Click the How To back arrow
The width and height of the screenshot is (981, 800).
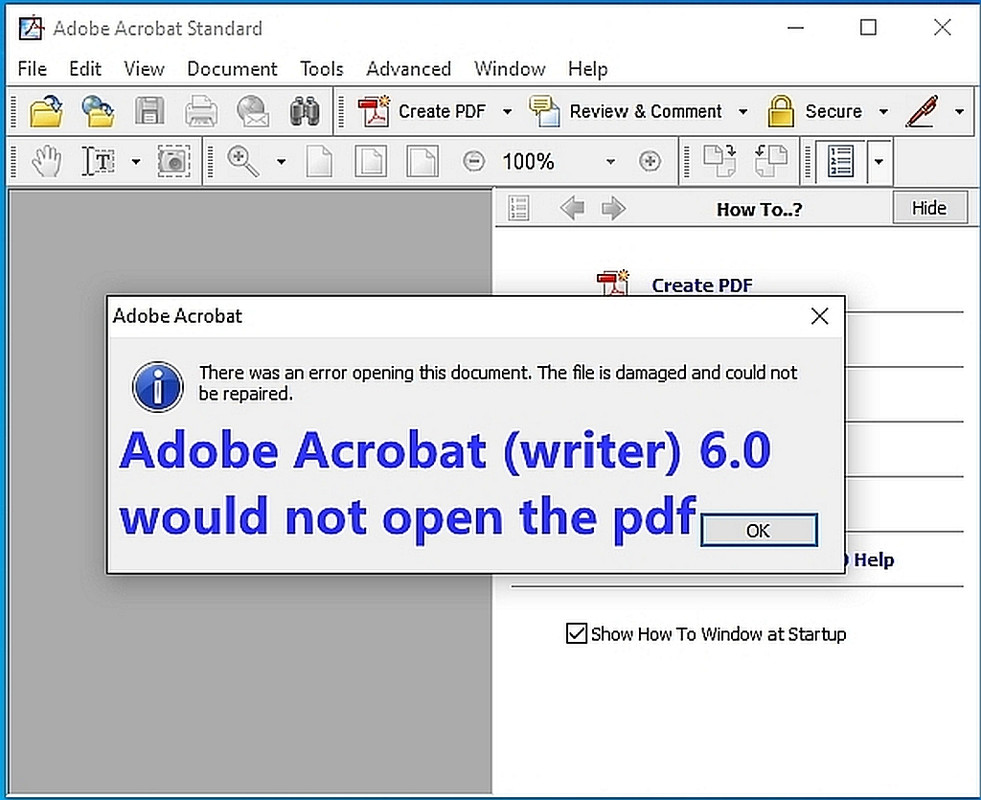pos(572,208)
